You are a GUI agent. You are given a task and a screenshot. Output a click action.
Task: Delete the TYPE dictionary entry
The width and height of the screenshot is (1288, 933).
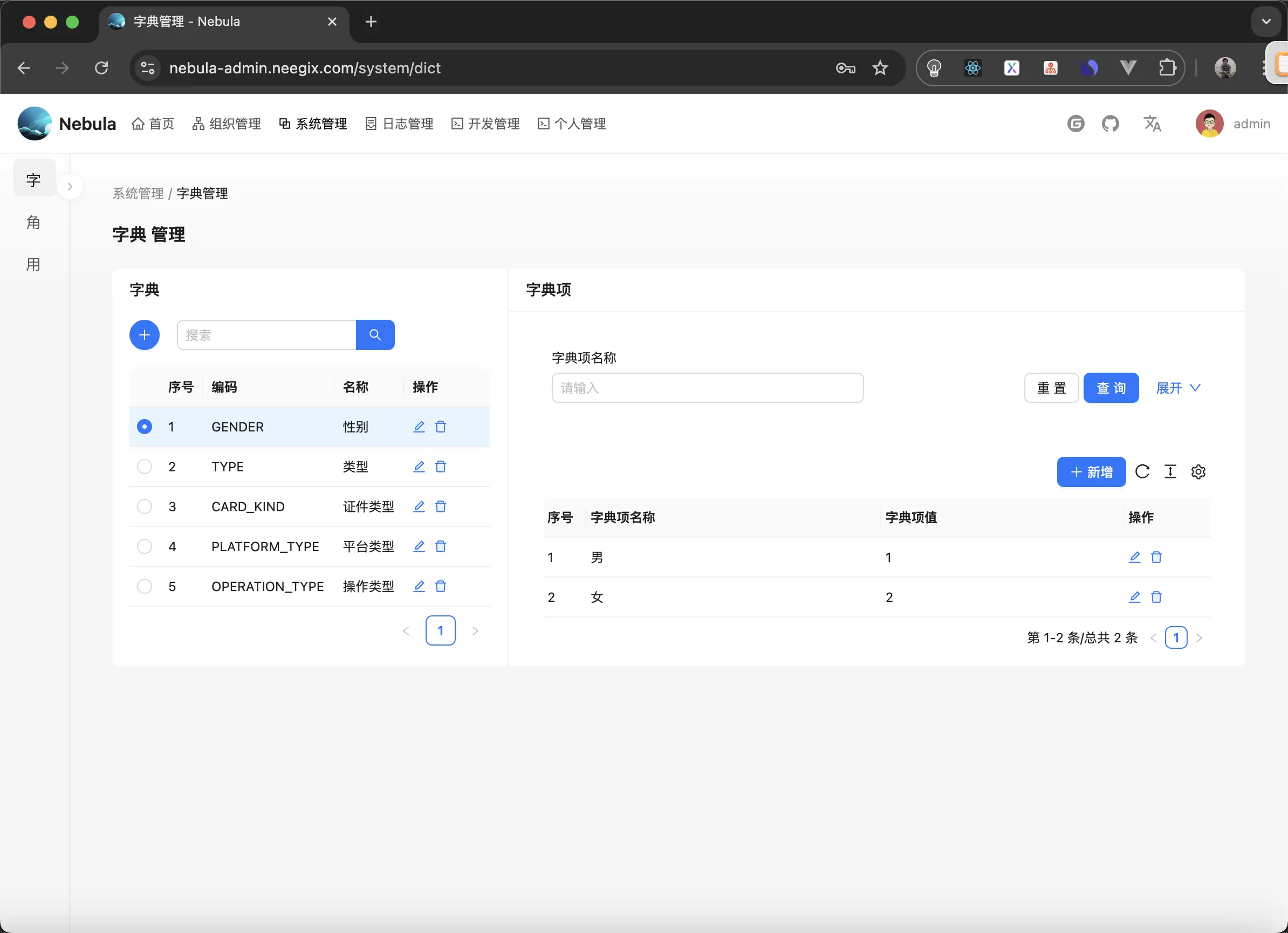(x=441, y=466)
